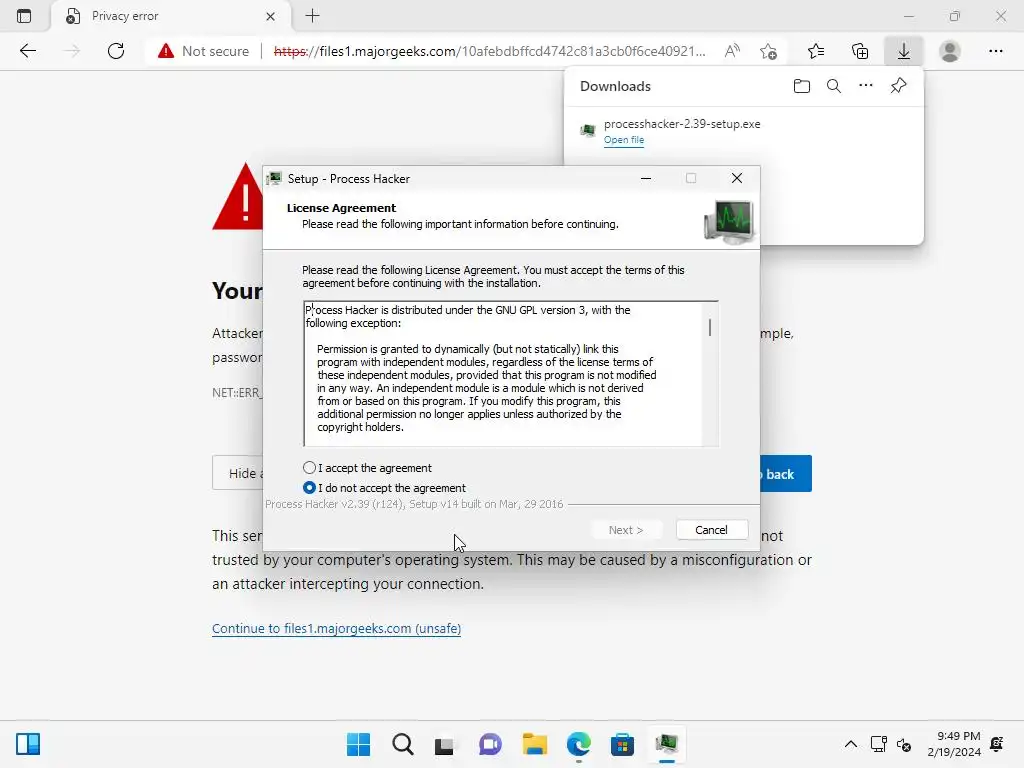Click the address bar URL field
Screen dimensions: 1024x768
tap(489, 51)
